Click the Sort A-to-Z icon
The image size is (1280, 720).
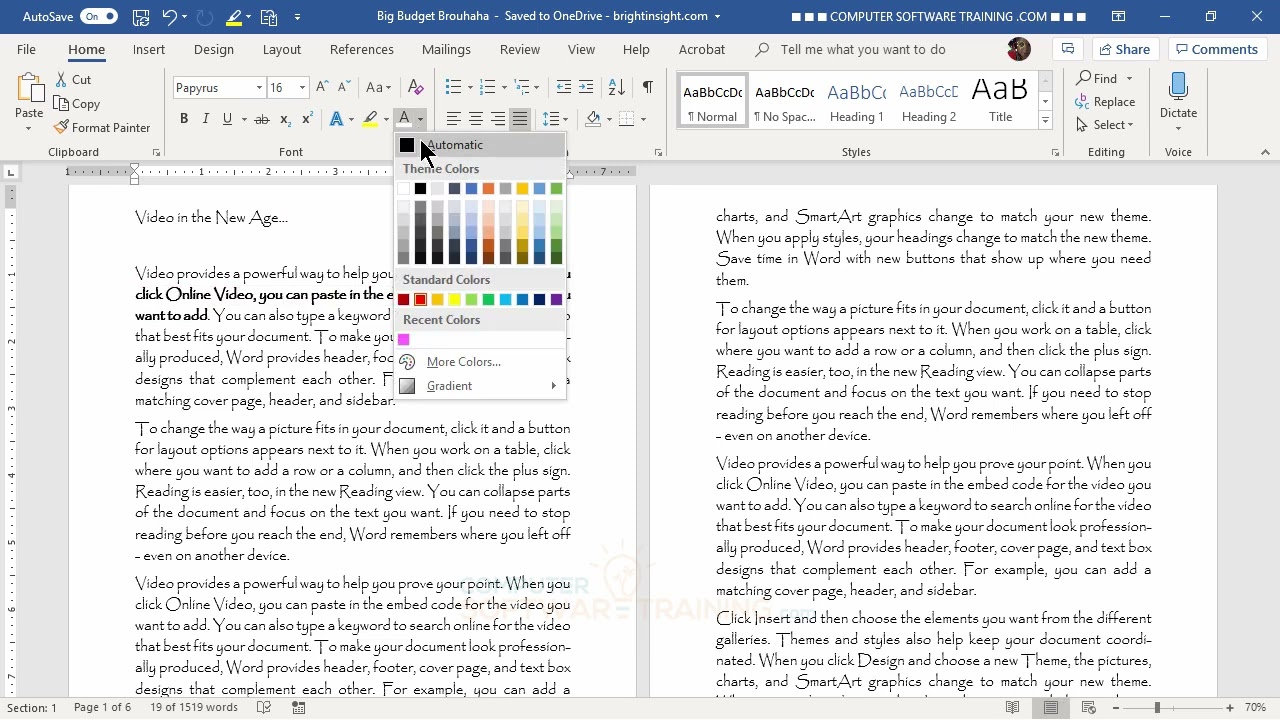point(617,88)
